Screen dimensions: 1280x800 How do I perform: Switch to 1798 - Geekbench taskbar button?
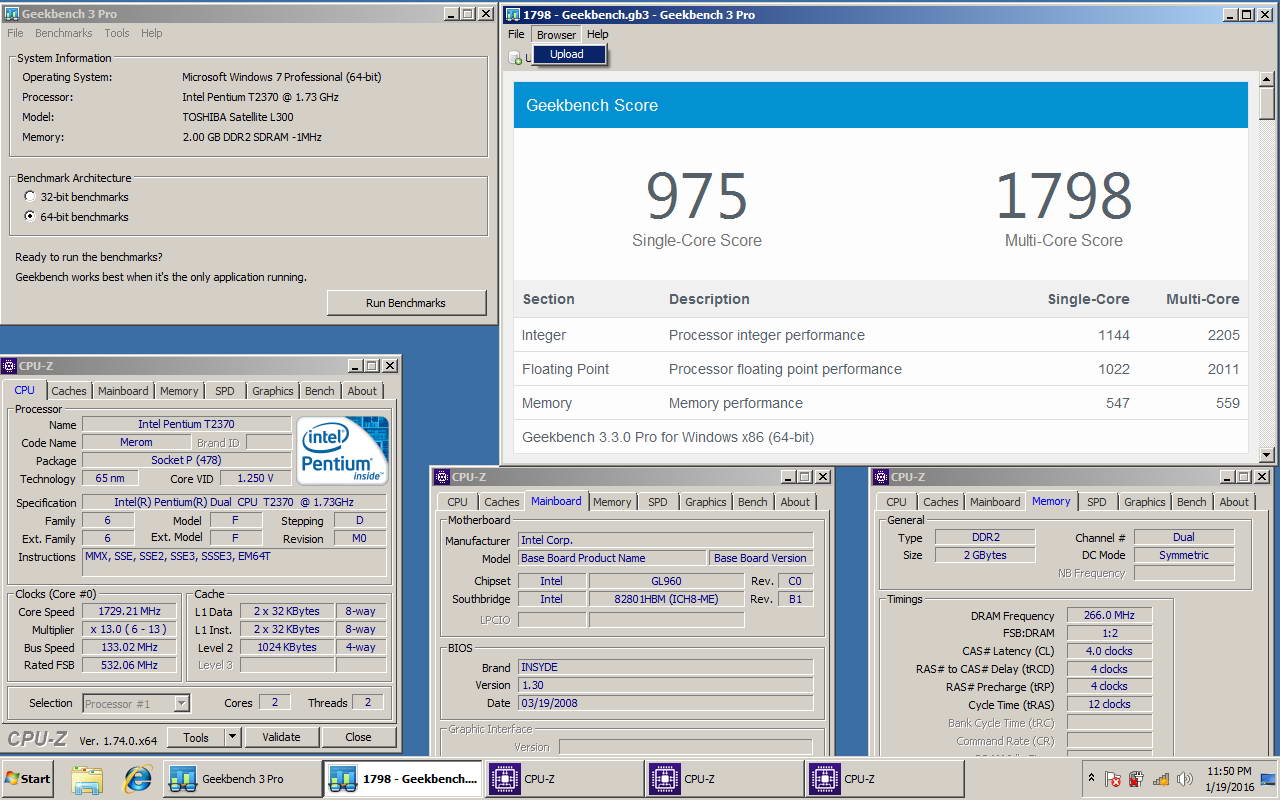point(402,779)
